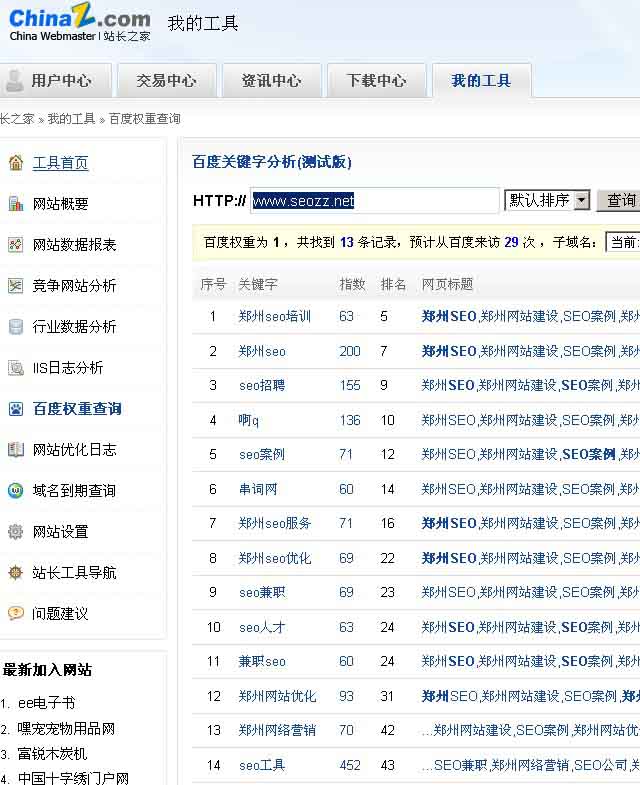Click the keyword 串词网
The image size is (640, 785).
(258, 489)
